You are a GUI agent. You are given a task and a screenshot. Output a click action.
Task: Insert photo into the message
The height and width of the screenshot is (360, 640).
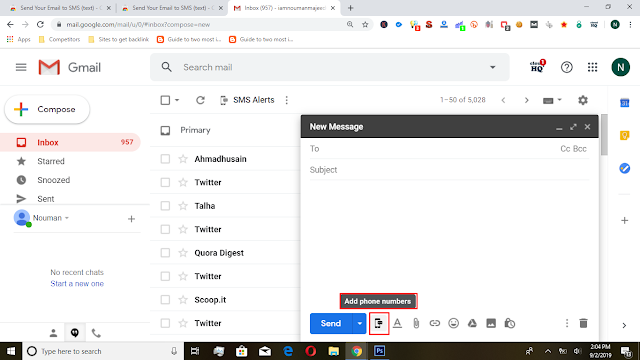491,323
